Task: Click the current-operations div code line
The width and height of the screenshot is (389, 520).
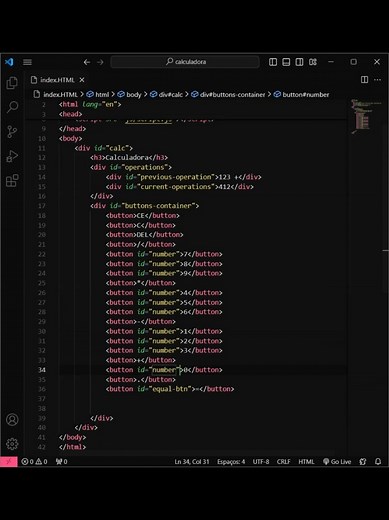Action: click(180, 187)
